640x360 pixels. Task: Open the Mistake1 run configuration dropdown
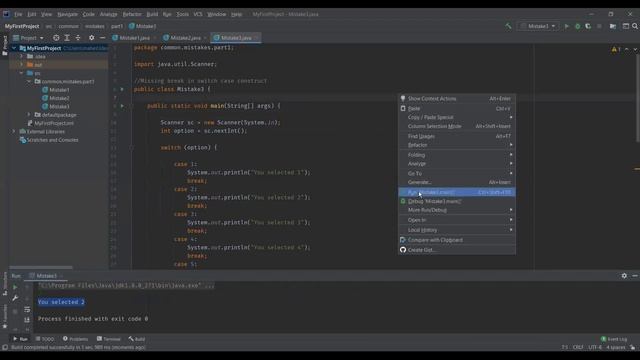tap(538, 26)
